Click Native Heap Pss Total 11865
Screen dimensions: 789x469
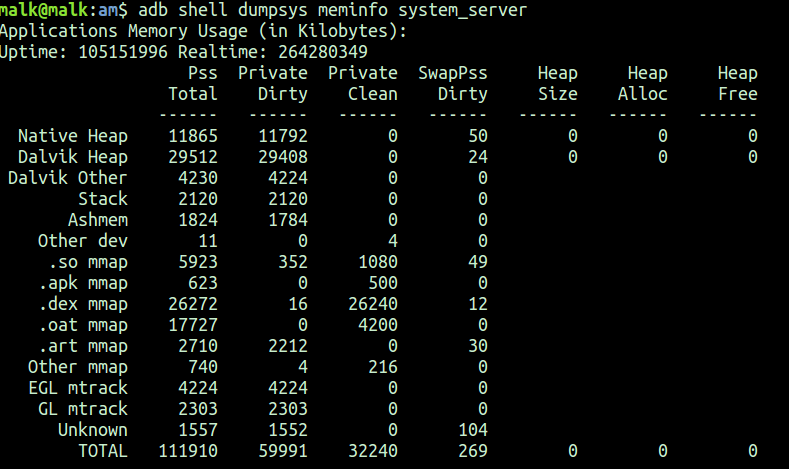193,136
